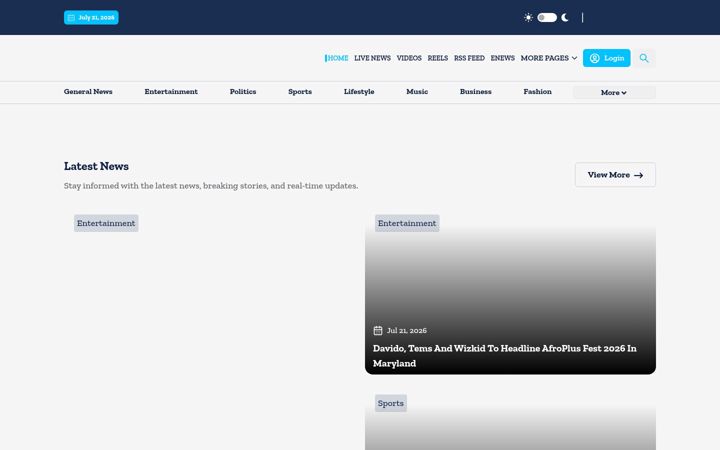Open the ENEWS menu item
The image size is (720, 450).
point(502,58)
